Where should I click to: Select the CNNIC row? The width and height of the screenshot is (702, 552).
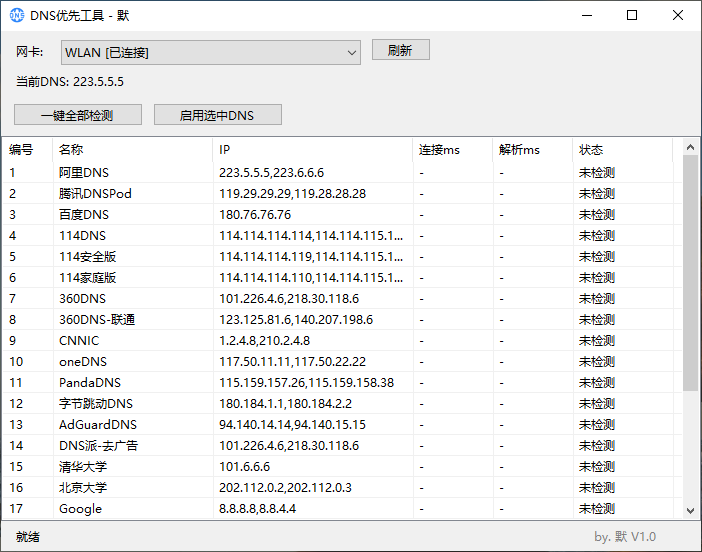tap(342, 341)
